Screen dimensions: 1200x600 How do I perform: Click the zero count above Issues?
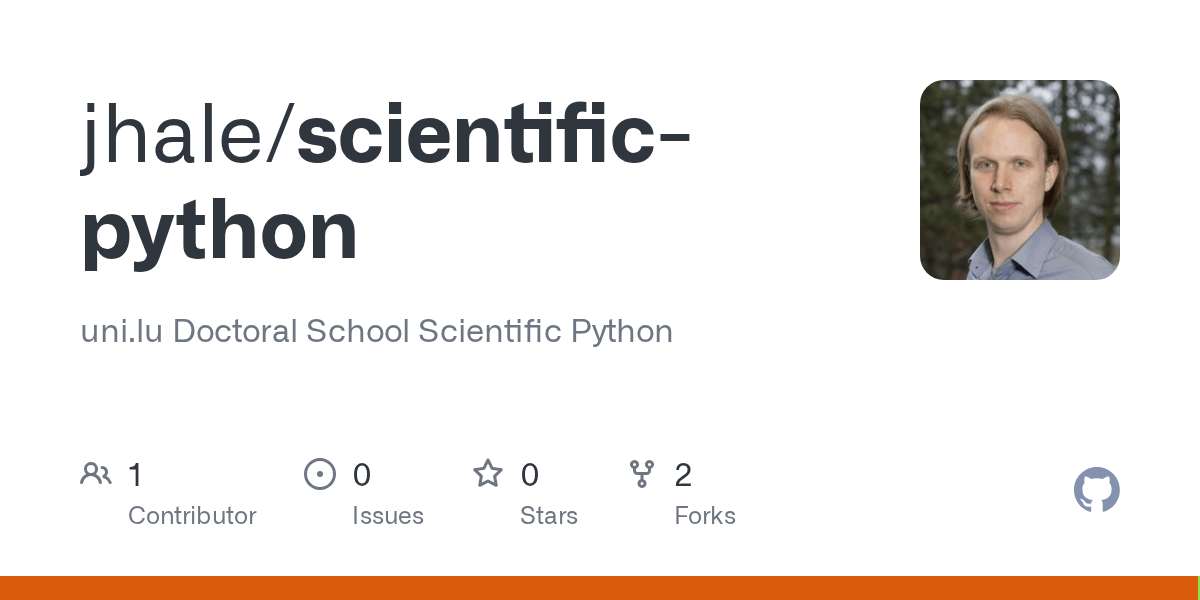pos(362,475)
